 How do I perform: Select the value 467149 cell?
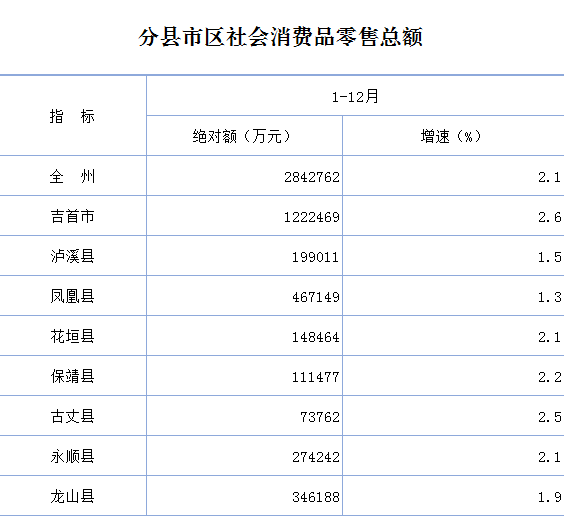[244, 296]
